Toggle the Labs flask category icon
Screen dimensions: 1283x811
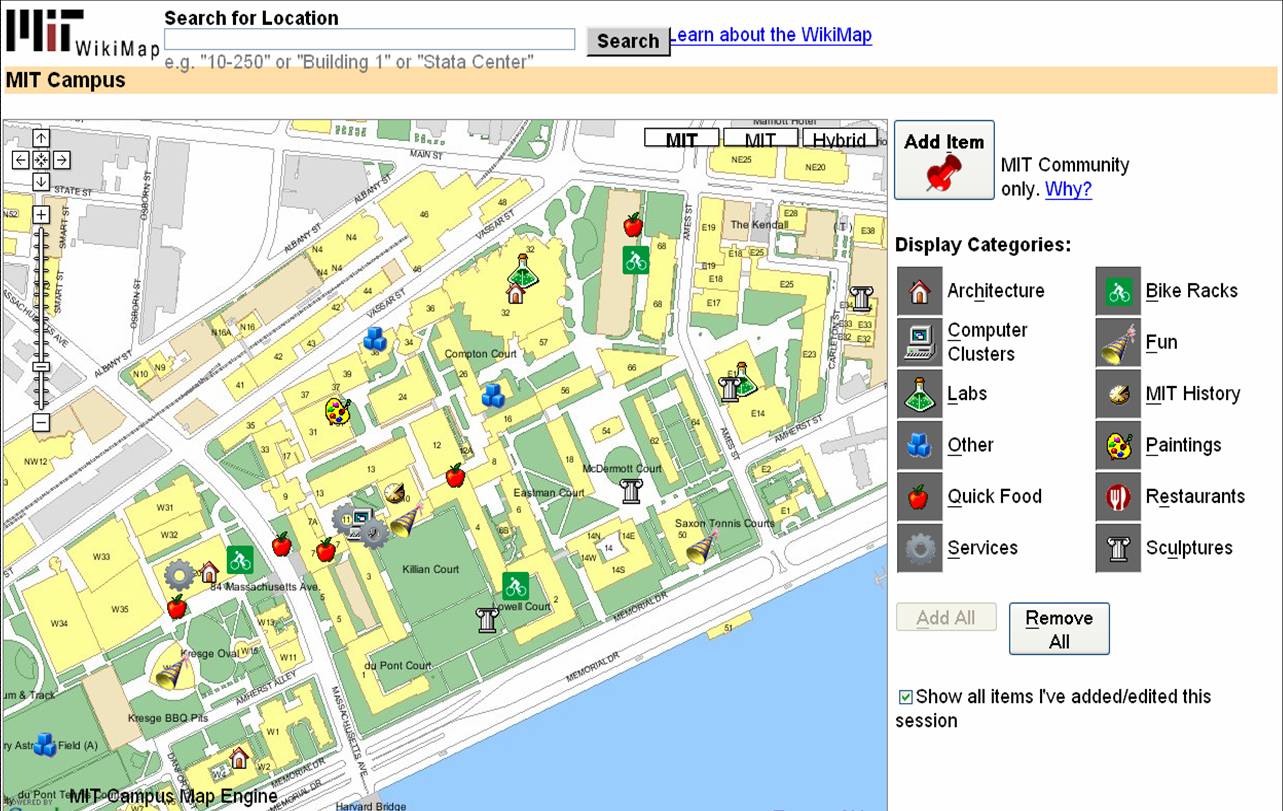coord(919,394)
